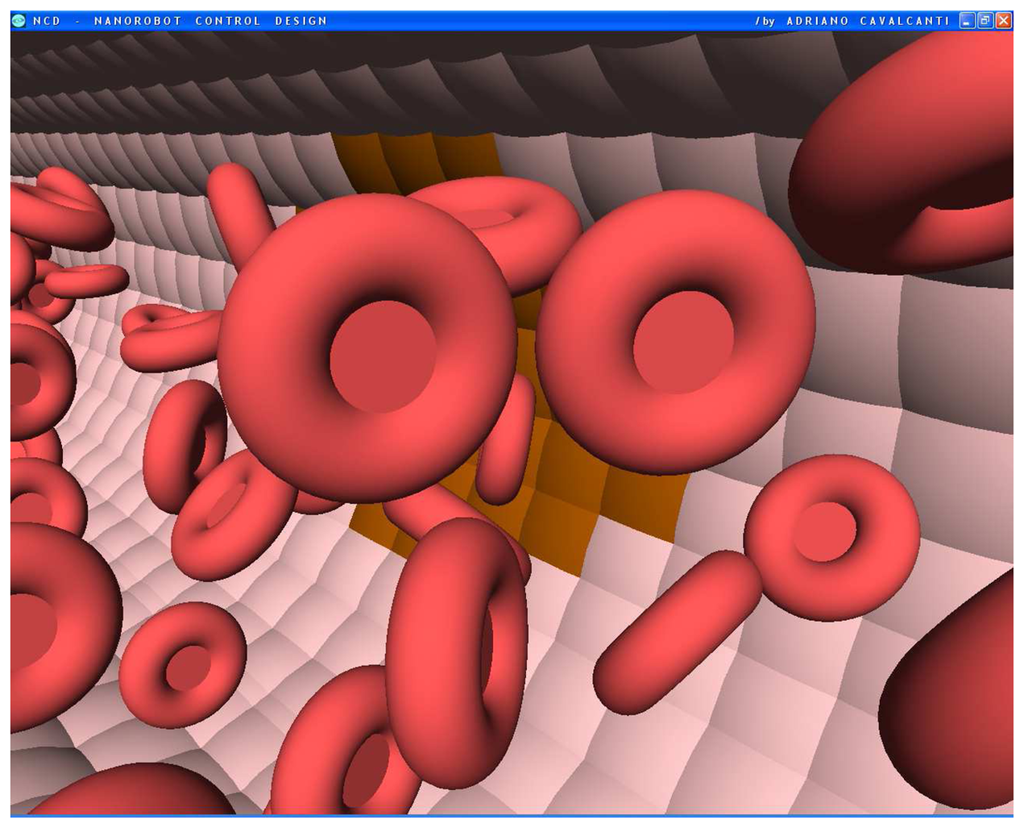The height and width of the screenshot is (828, 1024).
Task: Click the 'by ADRIANO CAVALCANTI' author text
Action: (855, 20)
